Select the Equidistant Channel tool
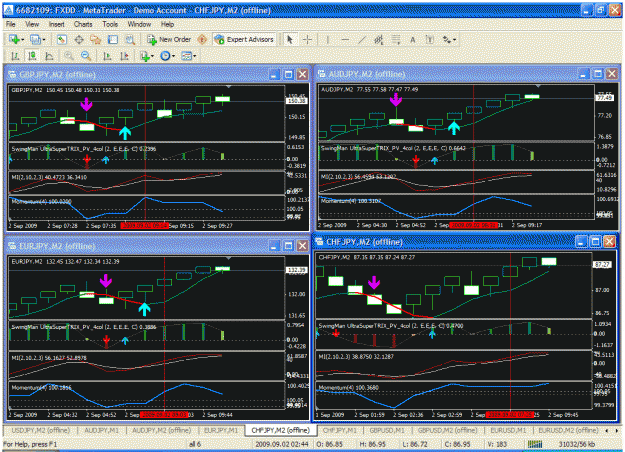 tap(379, 39)
